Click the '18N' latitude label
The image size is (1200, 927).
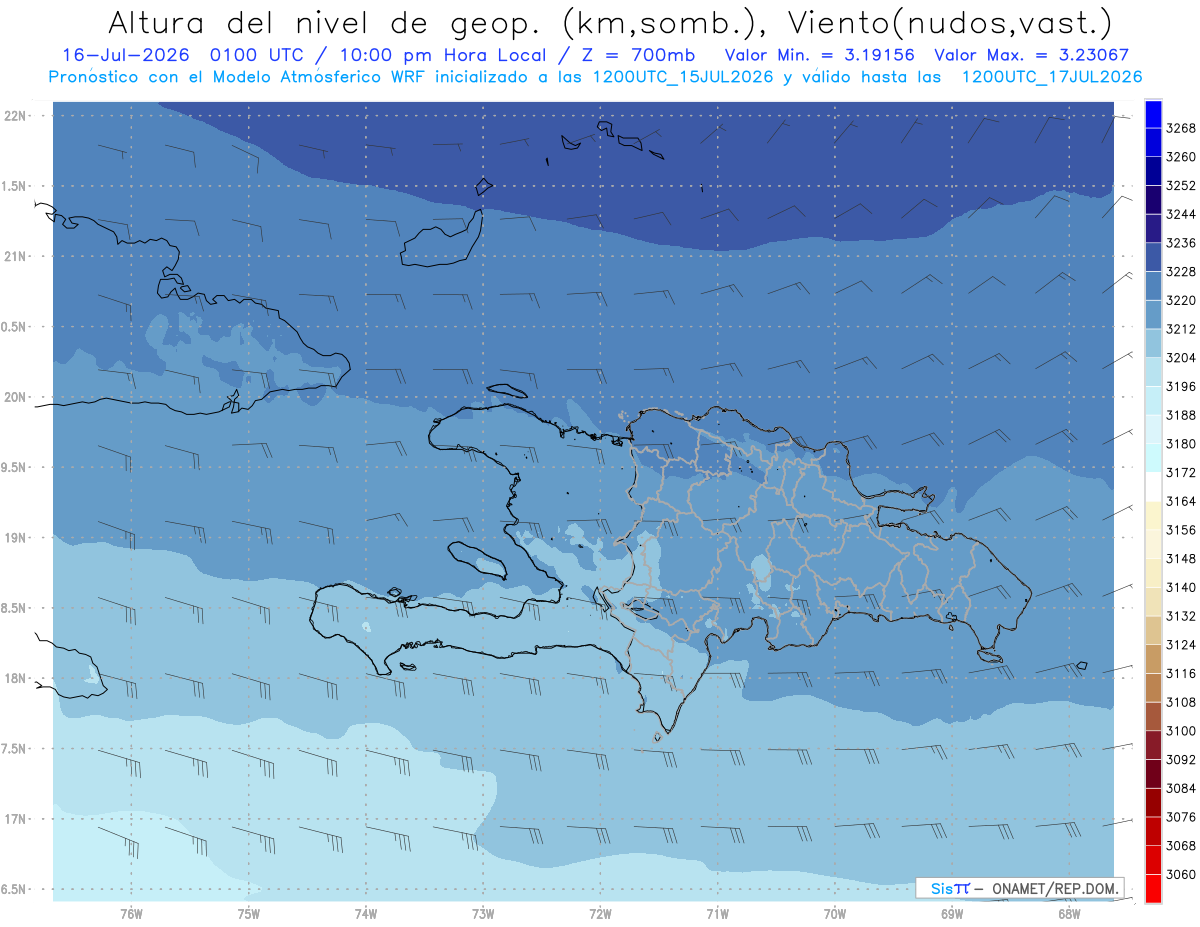pyautogui.click(x=16, y=678)
